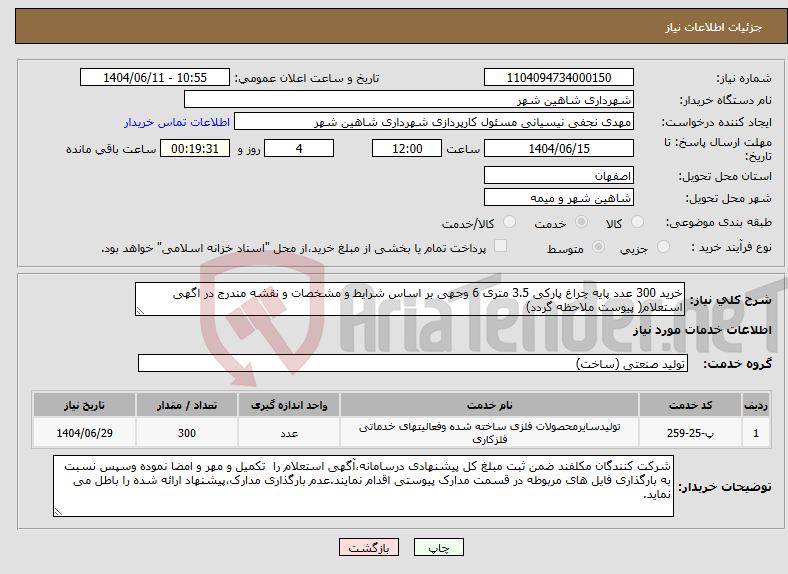The width and height of the screenshot is (788, 574).
Task: Click the deadline time field 12:00
Action: pos(407,148)
